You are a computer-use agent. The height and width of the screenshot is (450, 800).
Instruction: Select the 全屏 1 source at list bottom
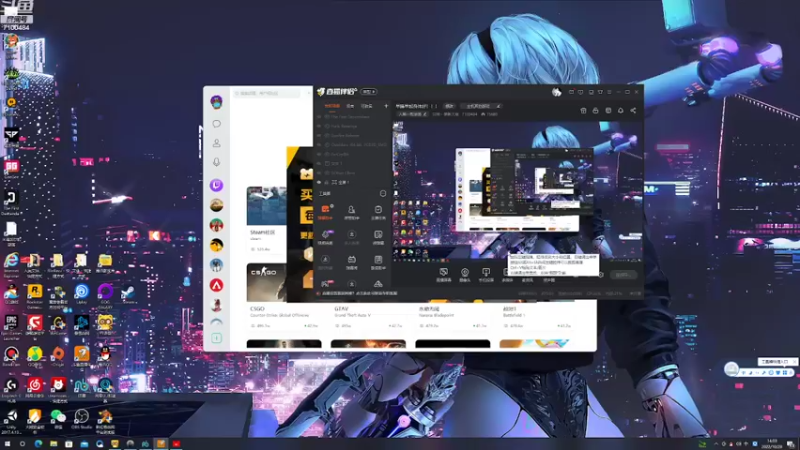point(341,182)
